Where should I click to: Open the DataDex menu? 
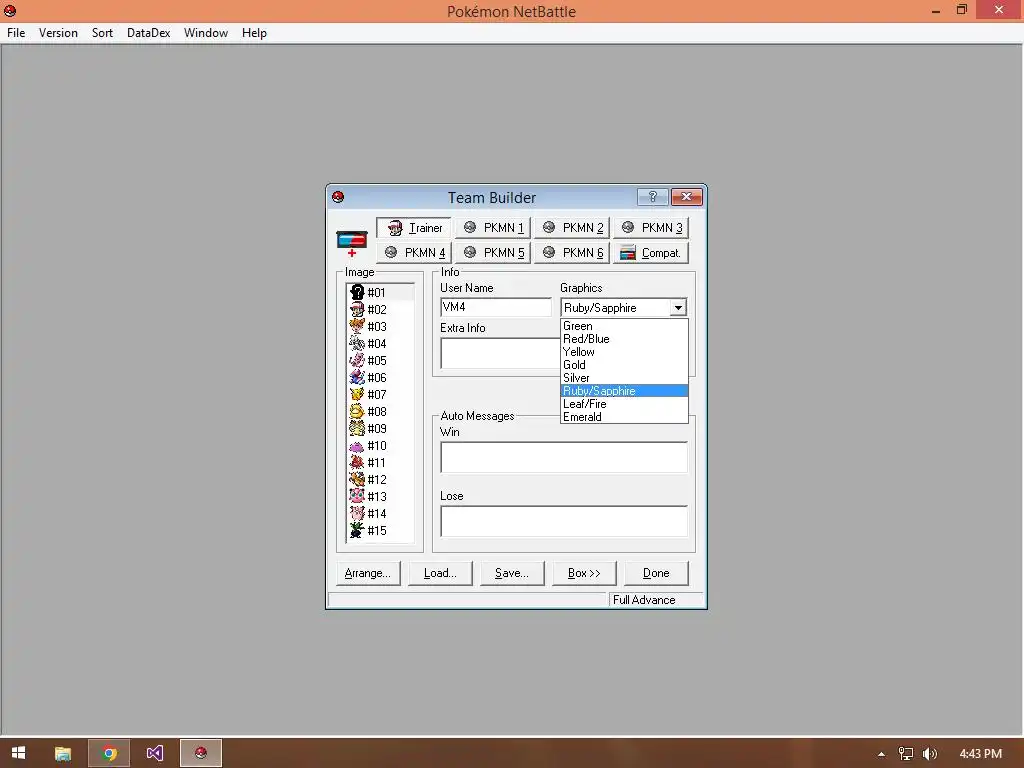[149, 33]
